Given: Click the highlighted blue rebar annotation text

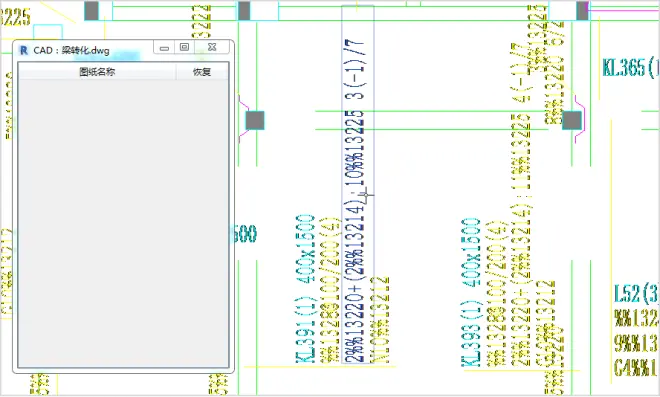Looking at the screenshot, I should pos(354,201).
